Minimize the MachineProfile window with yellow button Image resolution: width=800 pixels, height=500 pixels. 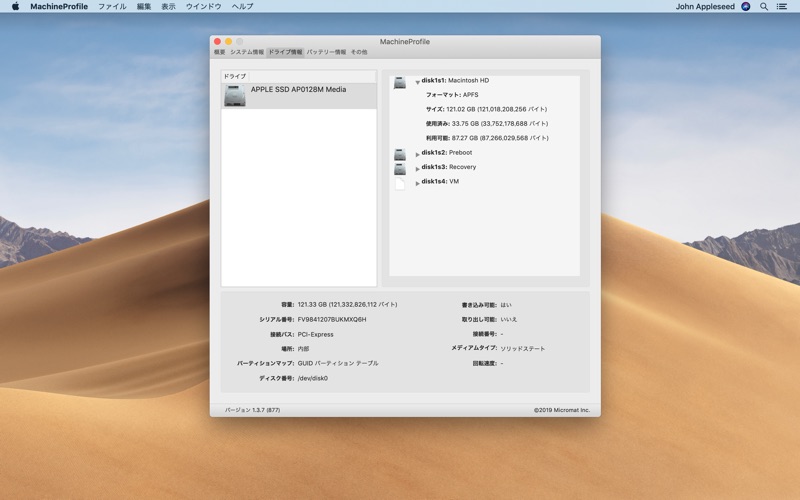(229, 41)
